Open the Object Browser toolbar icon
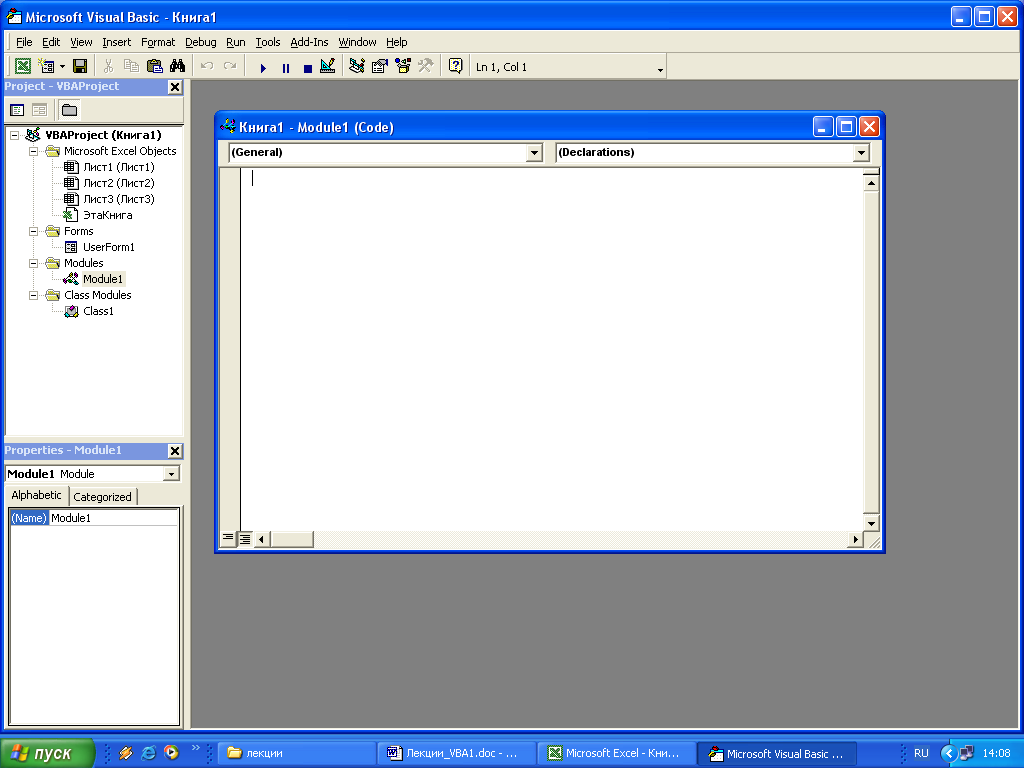Image resolution: width=1024 pixels, height=768 pixels. coord(403,66)
